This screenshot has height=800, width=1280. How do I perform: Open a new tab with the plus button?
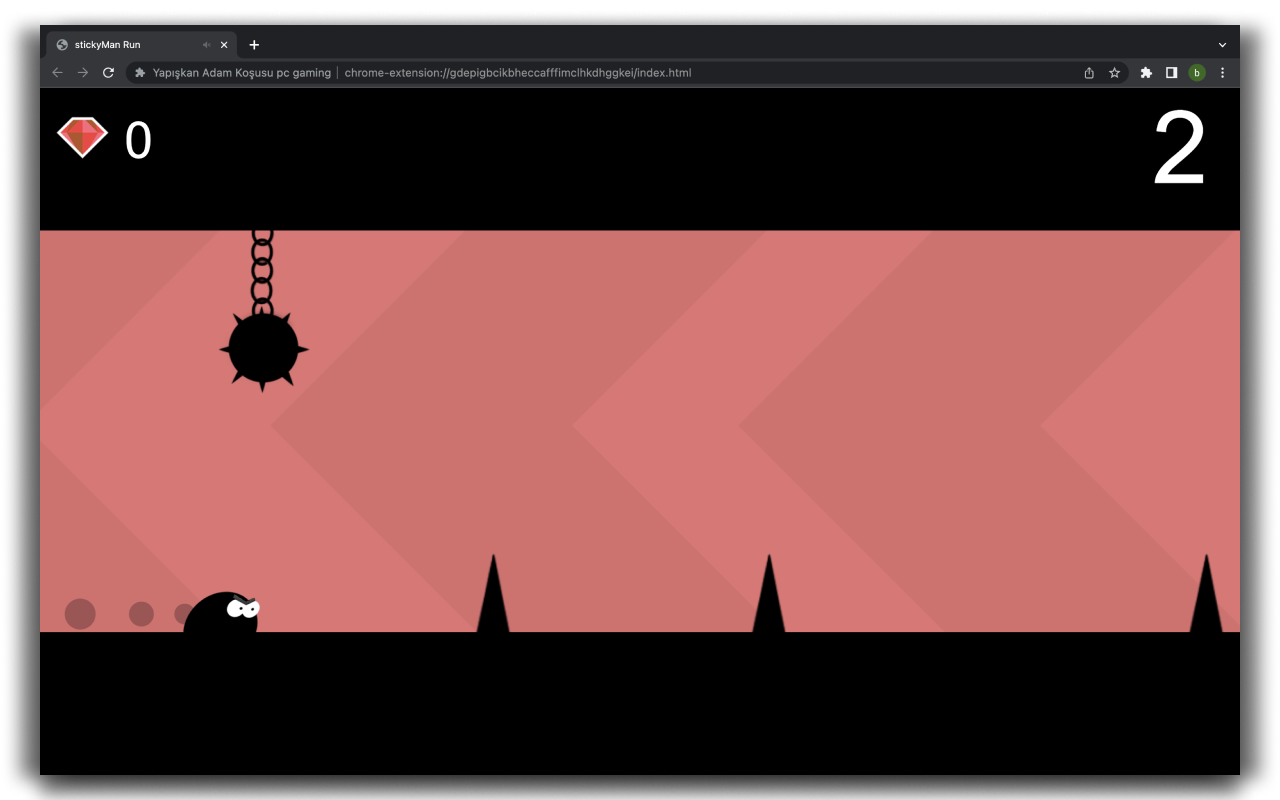tap(254, 44)
